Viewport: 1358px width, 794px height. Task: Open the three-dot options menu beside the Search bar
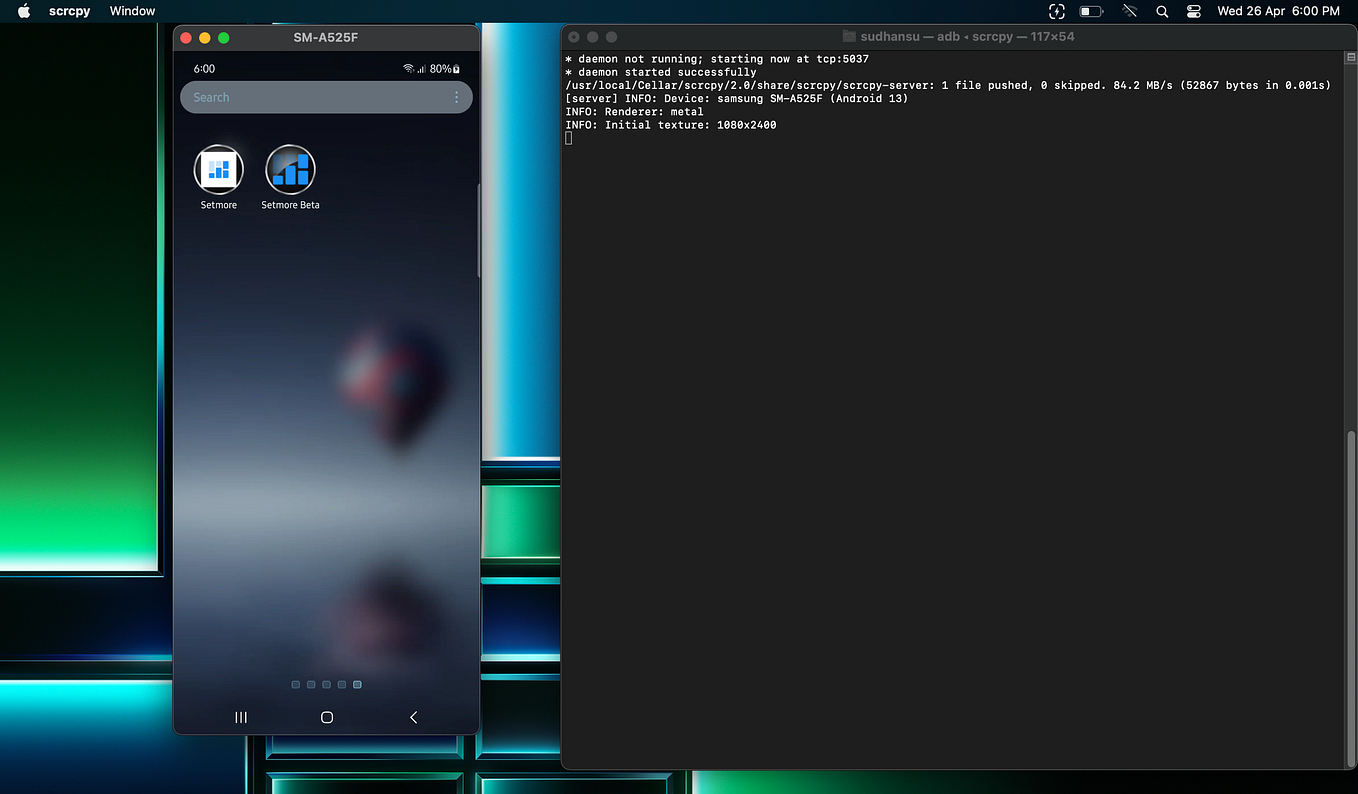[456, 97]
